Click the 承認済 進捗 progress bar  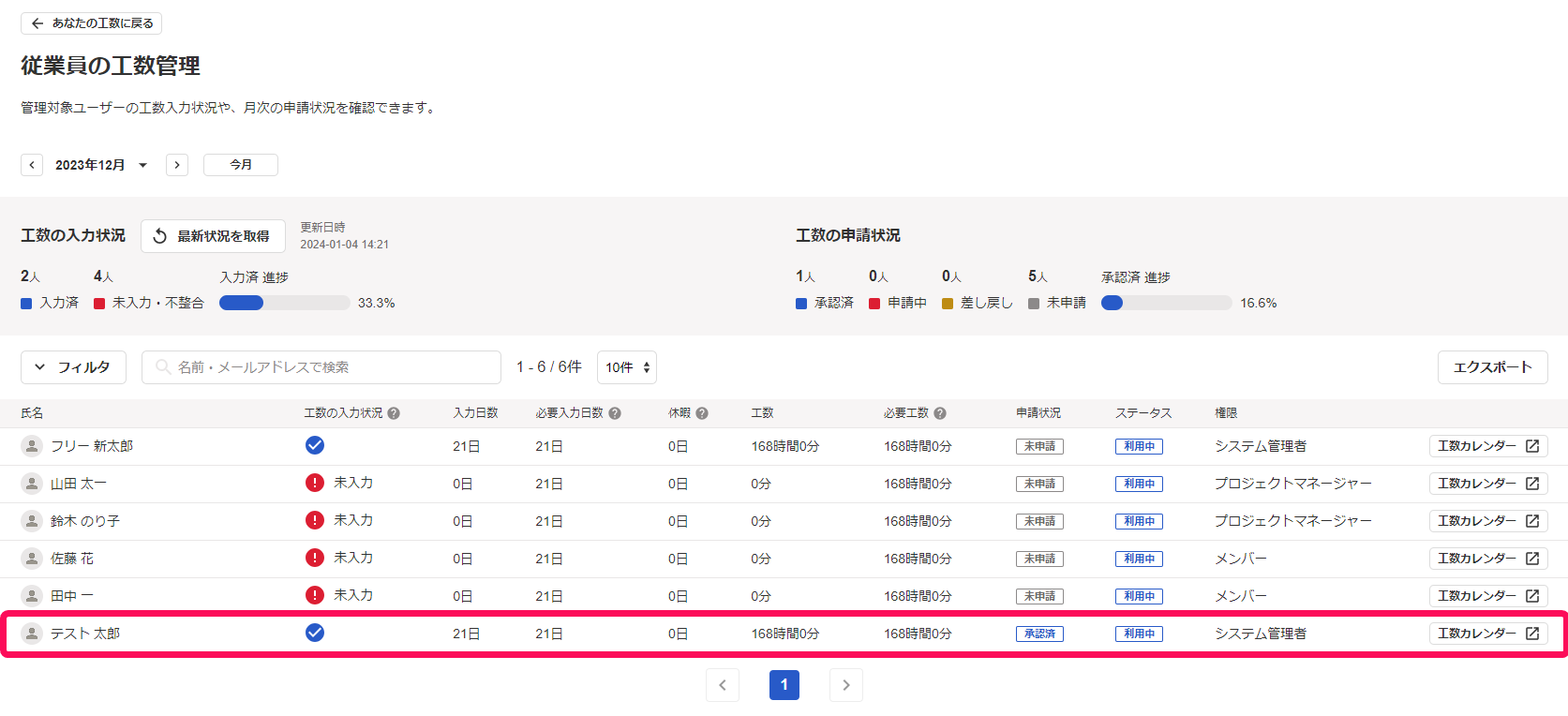[x=1167, y=303]
